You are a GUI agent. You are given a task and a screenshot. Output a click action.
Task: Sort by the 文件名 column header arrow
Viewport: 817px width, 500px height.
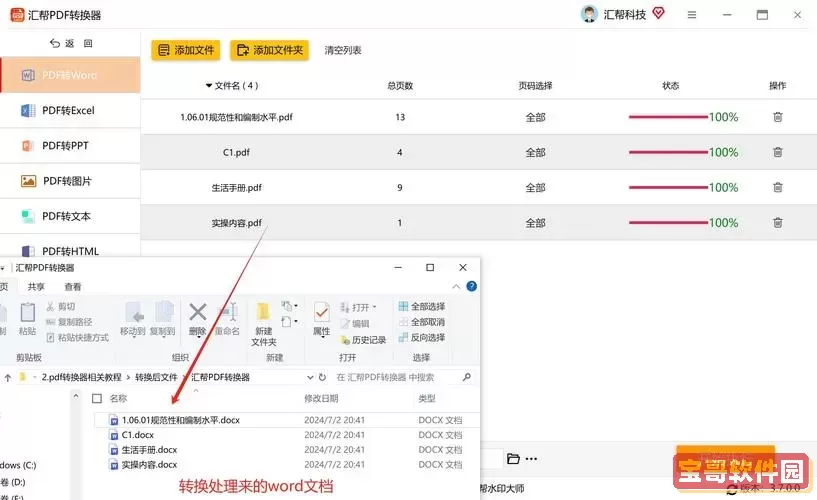pos(209,85)
